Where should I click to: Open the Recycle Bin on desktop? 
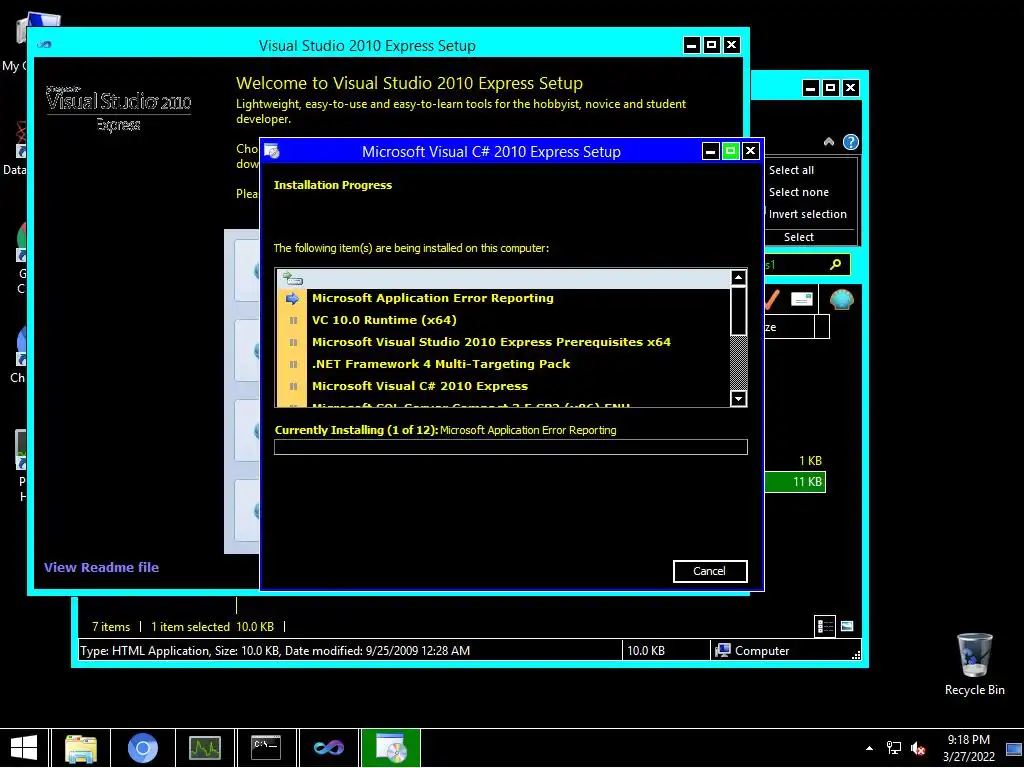[x=974, y=664]
